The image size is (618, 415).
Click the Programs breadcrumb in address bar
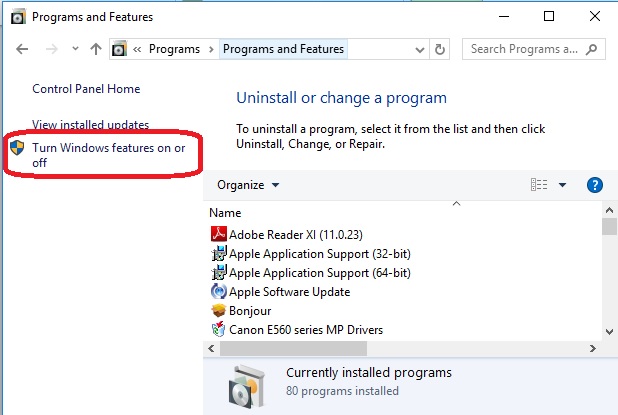[175, 49]
